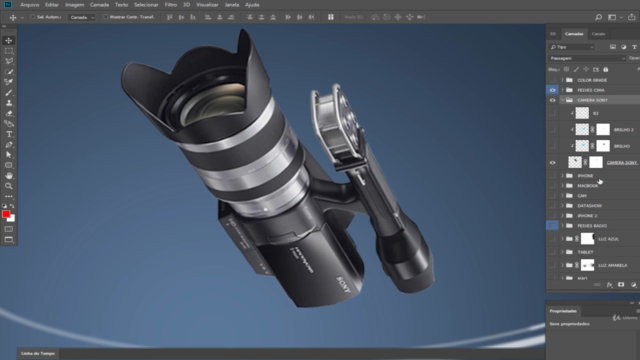Image resolution: width=640 pixels, height=360 pixels.
Task: Select the Quick Selection tool
Action: click(9, 72)
